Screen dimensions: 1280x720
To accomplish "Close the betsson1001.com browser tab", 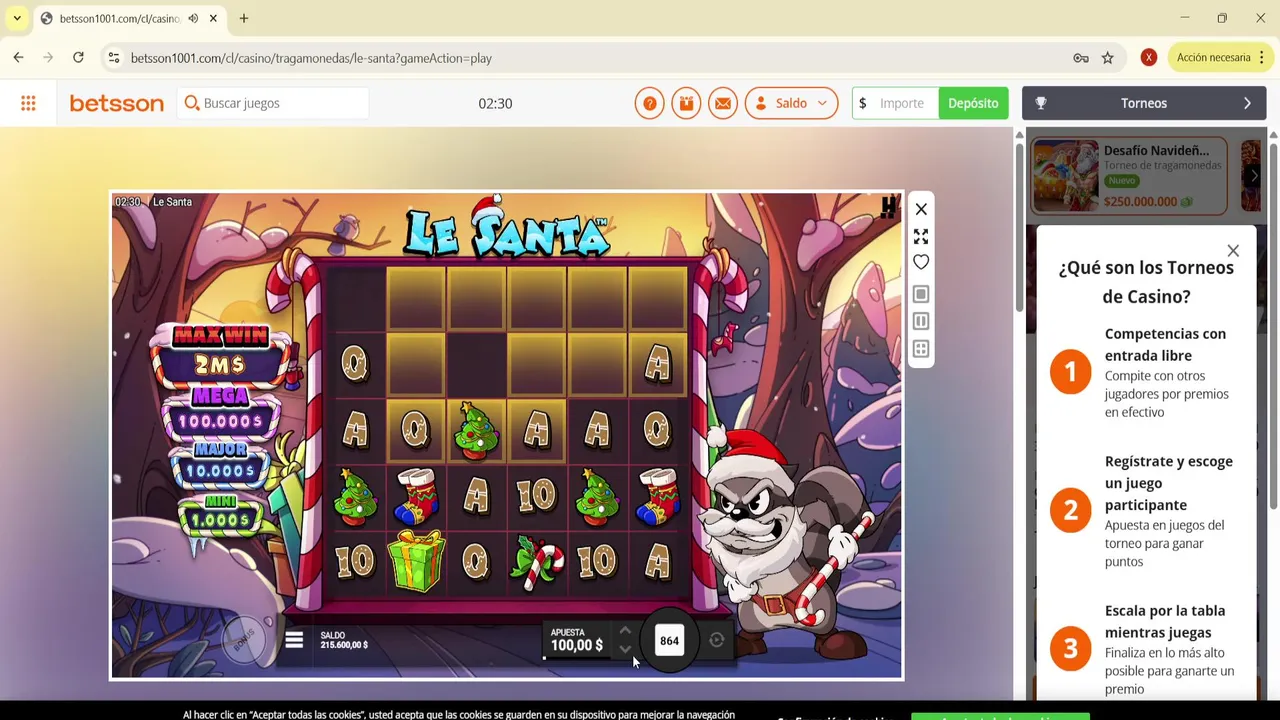I will pos(213,18).
